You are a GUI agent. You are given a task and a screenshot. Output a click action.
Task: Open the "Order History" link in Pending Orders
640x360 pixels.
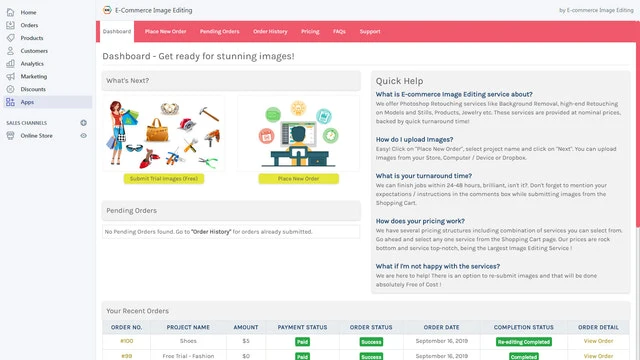[211, 232]
